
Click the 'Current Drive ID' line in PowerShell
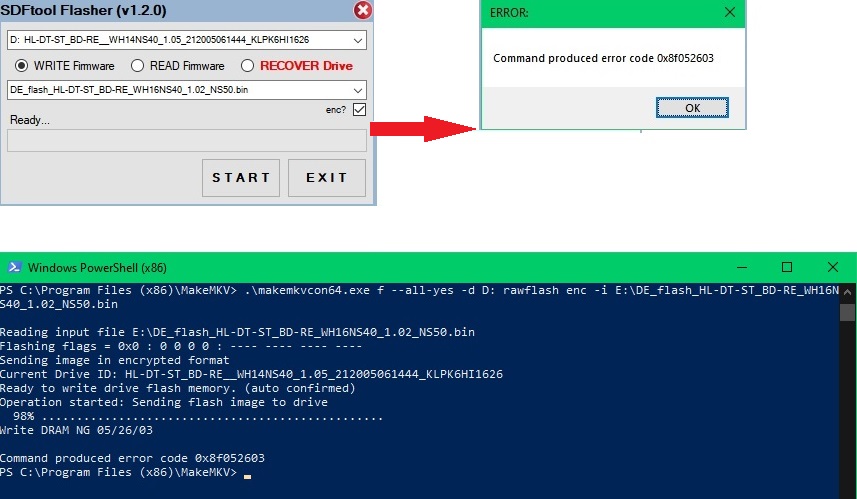coord(251,374)
